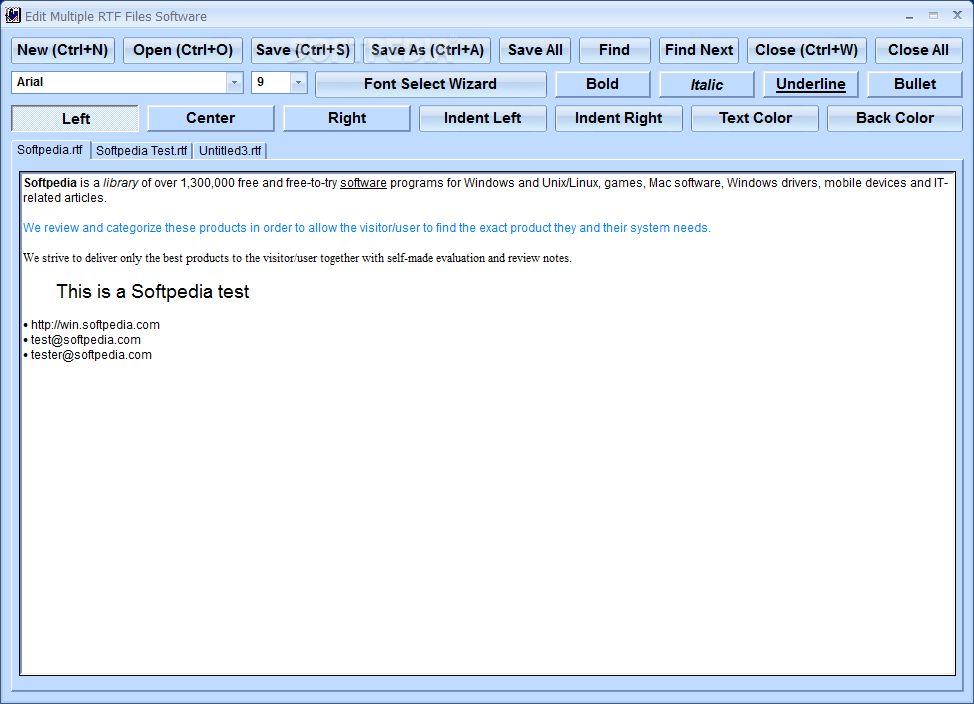Click inside the font size field showing 9
974x704 pixels.
271,82
